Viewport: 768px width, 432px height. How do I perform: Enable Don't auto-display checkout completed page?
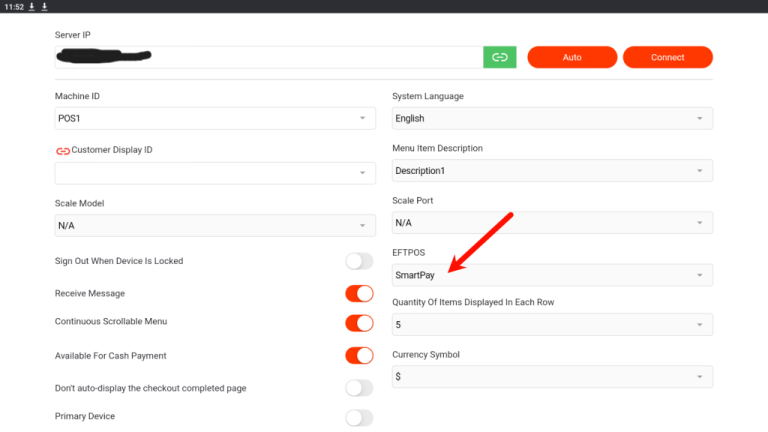click(358, 387)
